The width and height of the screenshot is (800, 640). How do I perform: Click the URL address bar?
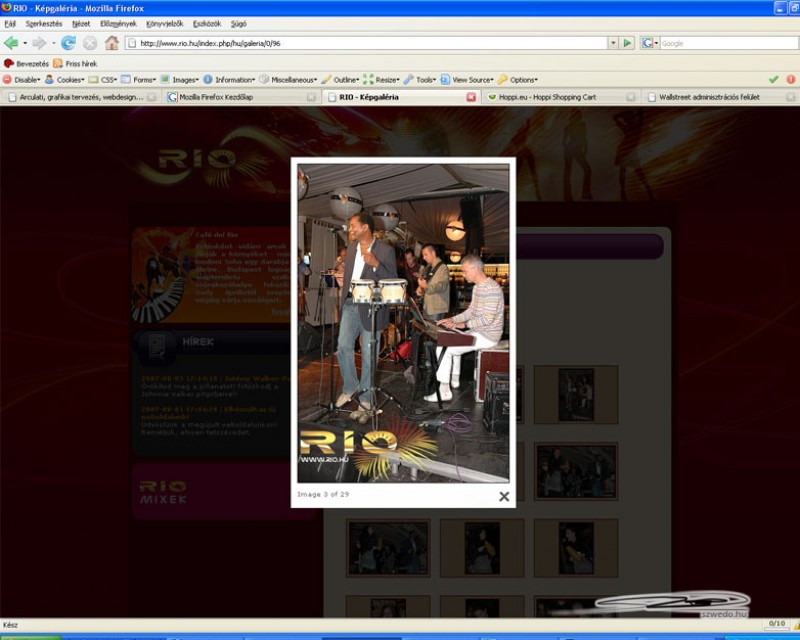tap(370, 43)
